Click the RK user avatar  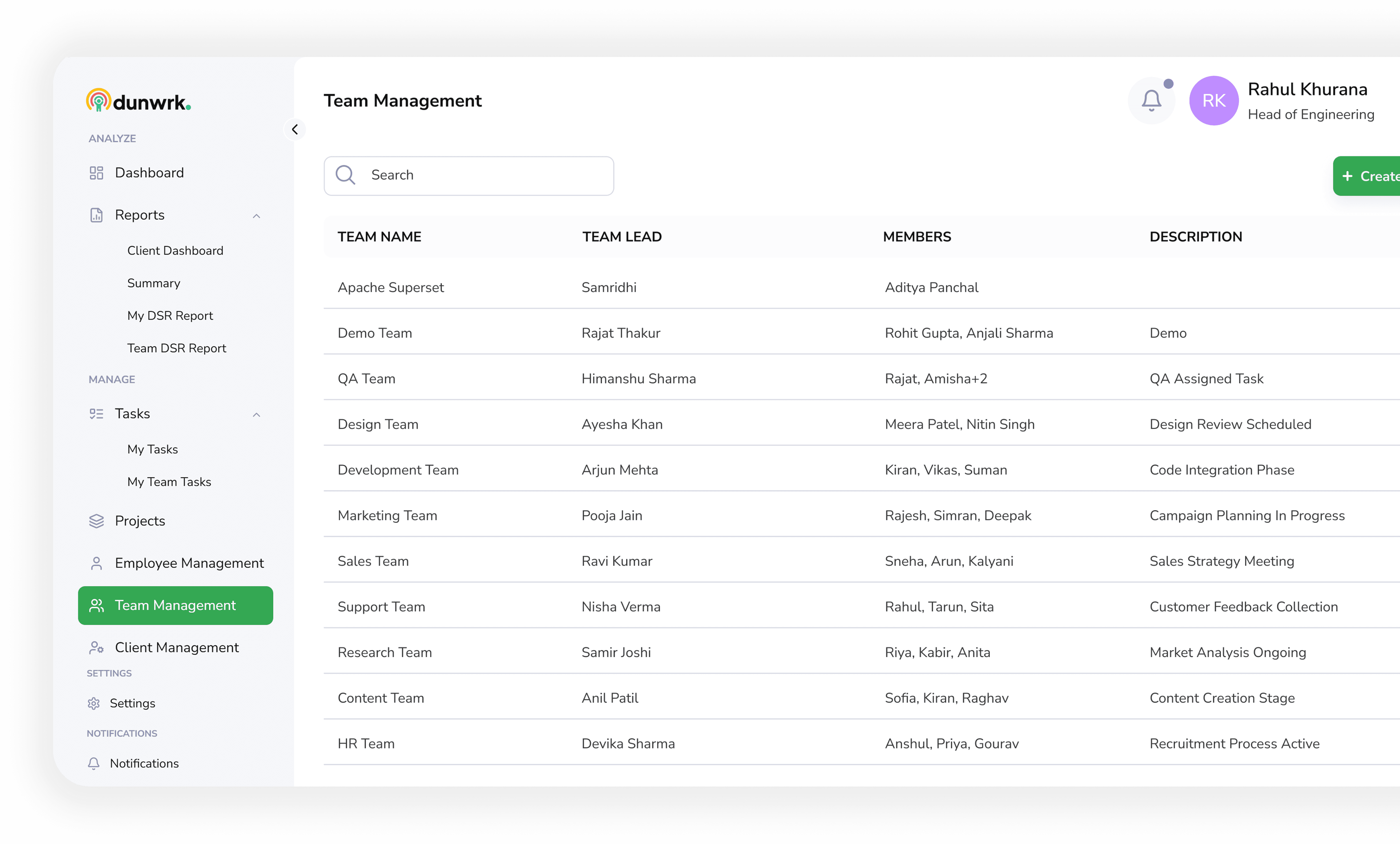1214,101
